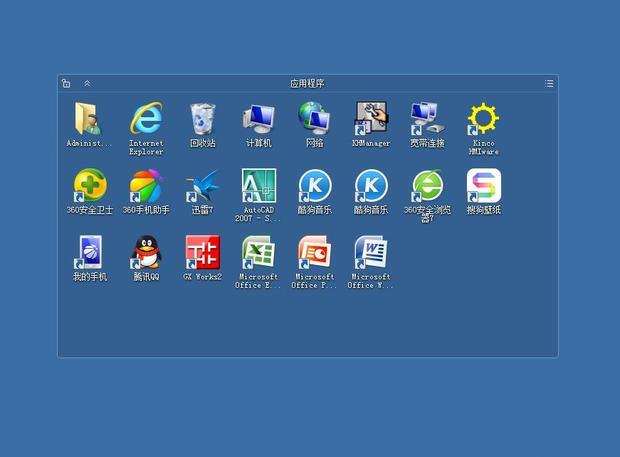Image resolution: width=620 pixels, height=457 pixels.
Task: Select the 计算机 computer icon
Action: point(259,119)
